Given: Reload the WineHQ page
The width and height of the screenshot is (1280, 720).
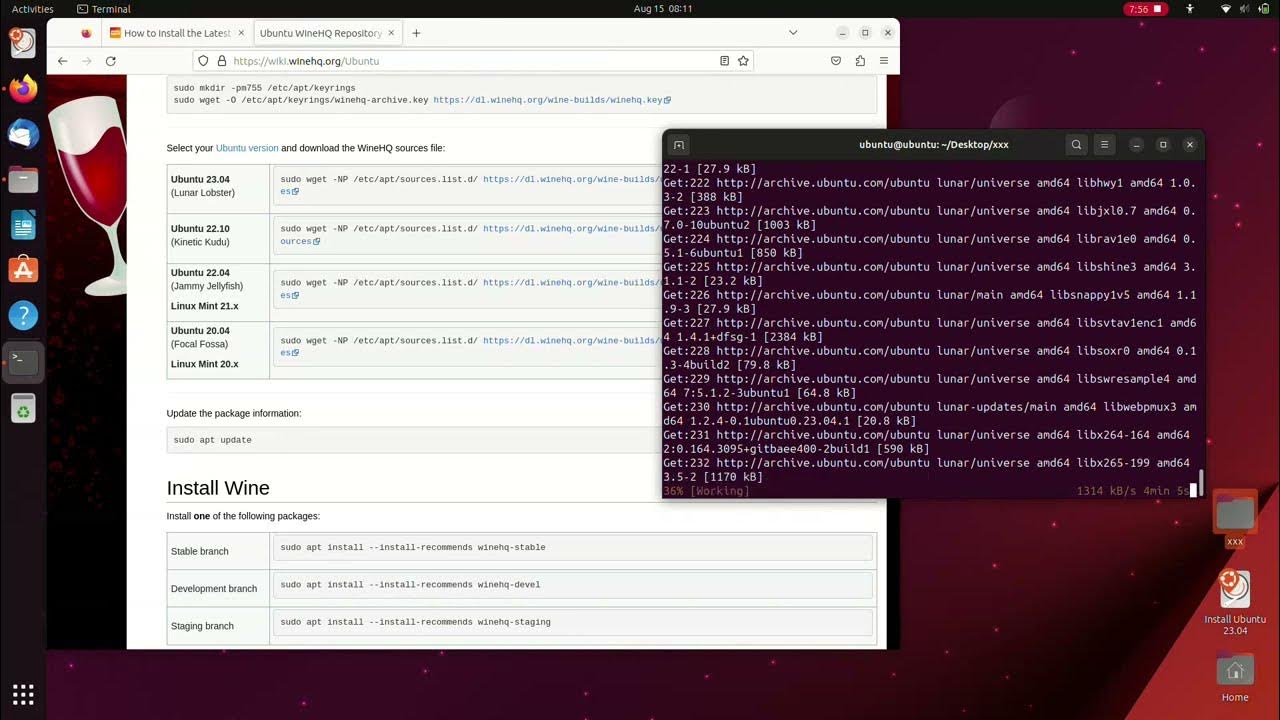Looking at the screenshot, I should pos(111,61).
